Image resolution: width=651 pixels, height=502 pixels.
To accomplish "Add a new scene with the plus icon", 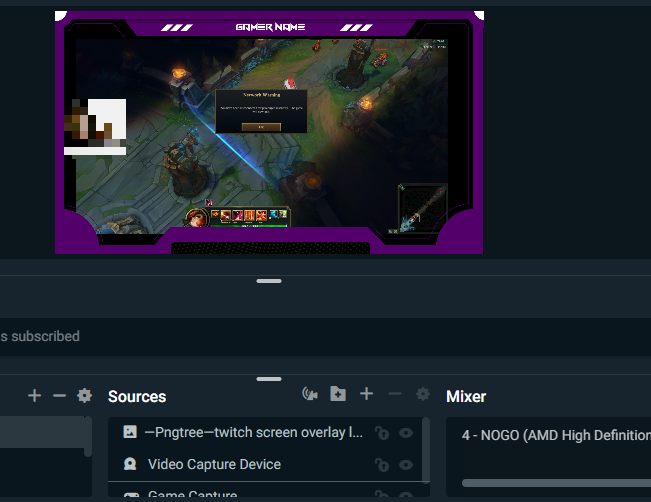I will click(x=34, y=396).
